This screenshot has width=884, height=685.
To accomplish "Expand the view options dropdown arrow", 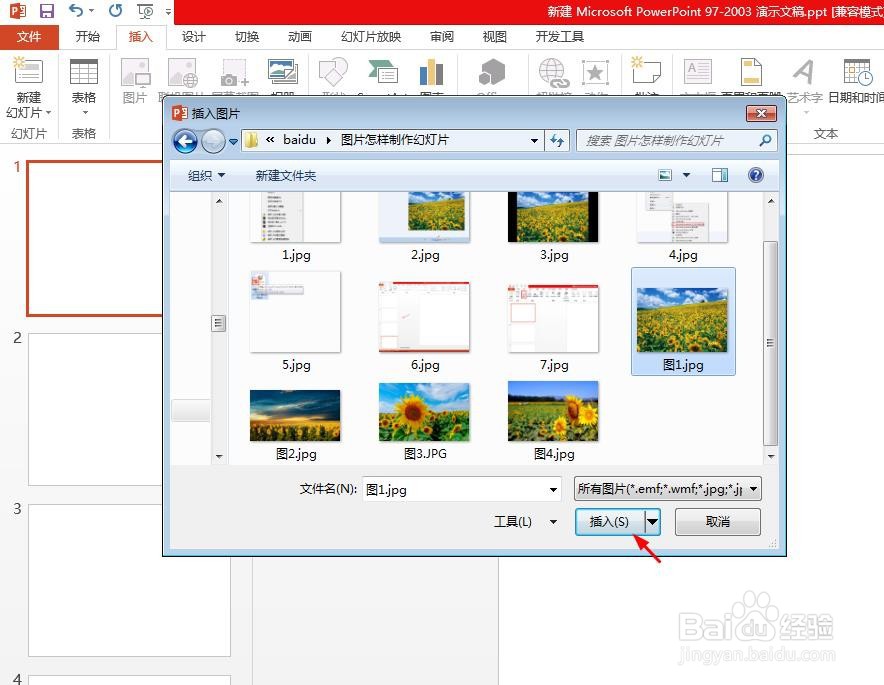I will coord(686,175).
